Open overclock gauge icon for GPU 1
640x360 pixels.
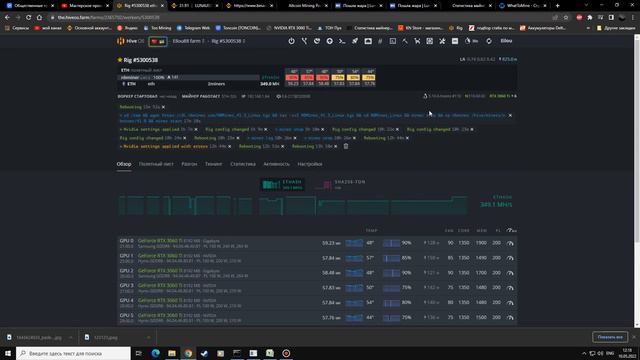coord(510,258)
